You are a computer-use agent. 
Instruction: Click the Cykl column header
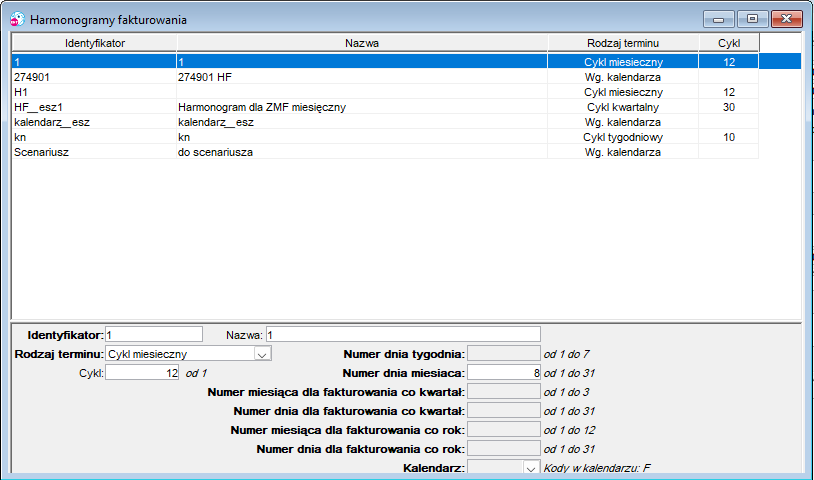[729, 43]
